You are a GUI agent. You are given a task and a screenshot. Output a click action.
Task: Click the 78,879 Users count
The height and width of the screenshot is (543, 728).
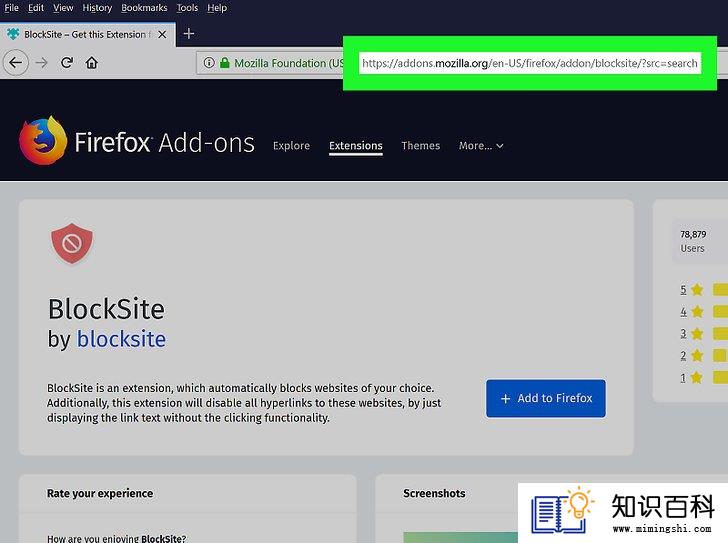pyautogui.click(x=693, y=241)
